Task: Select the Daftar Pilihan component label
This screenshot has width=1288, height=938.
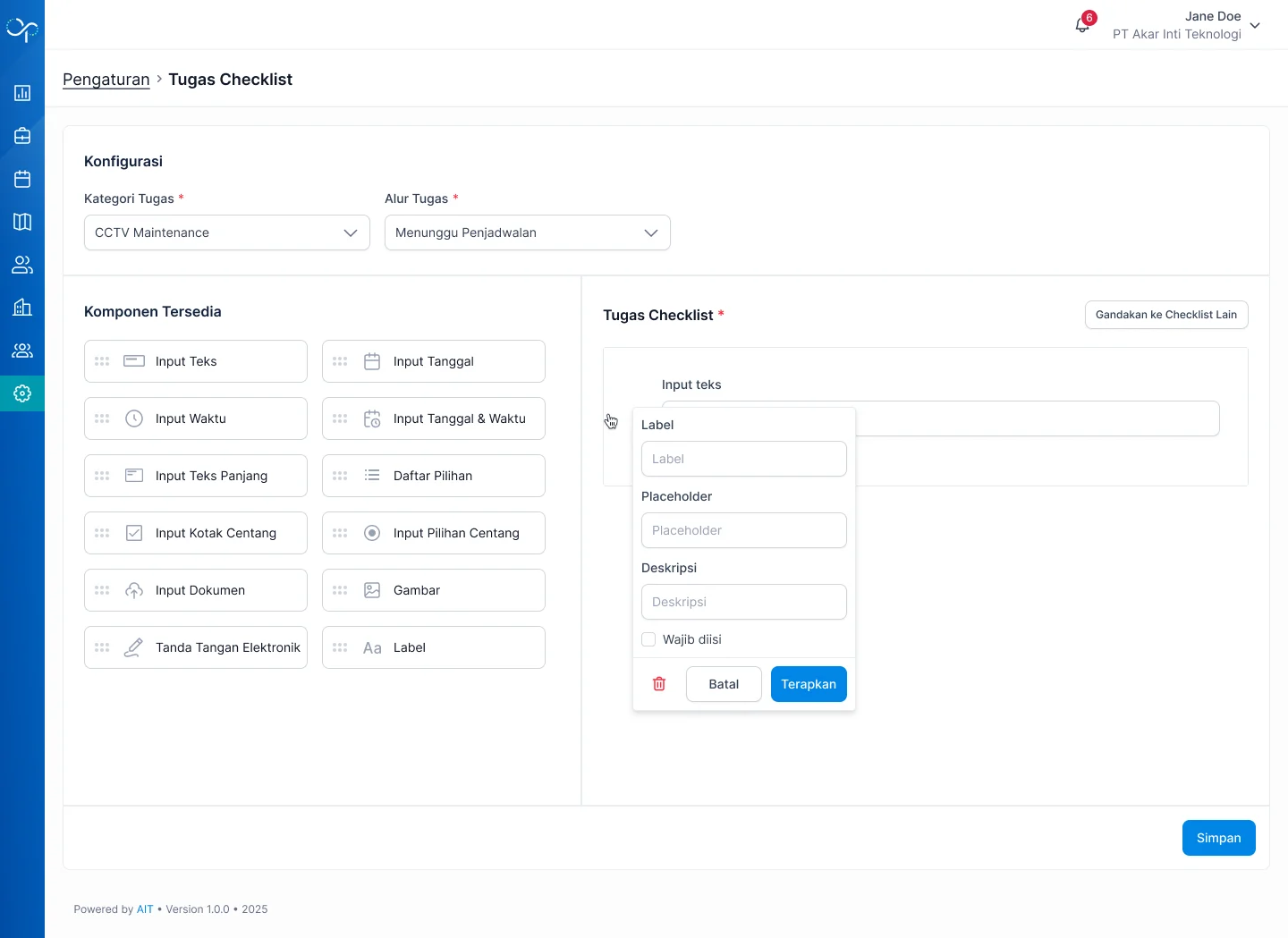Action: [433, 476]
